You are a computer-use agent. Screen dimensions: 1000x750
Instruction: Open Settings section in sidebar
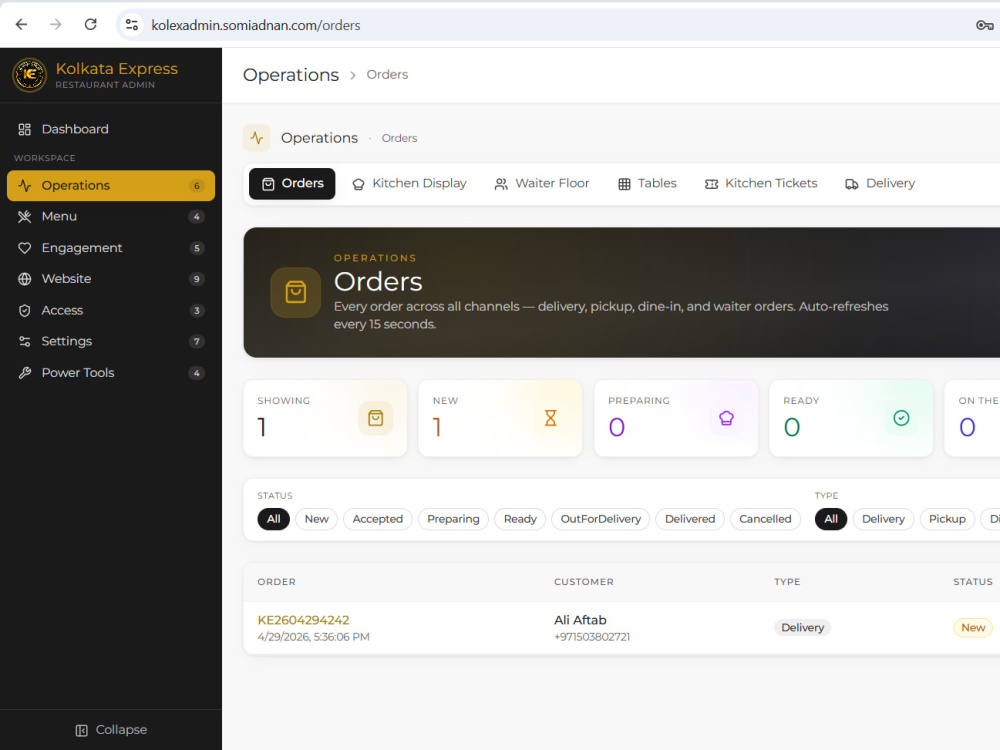coord(111,341)
